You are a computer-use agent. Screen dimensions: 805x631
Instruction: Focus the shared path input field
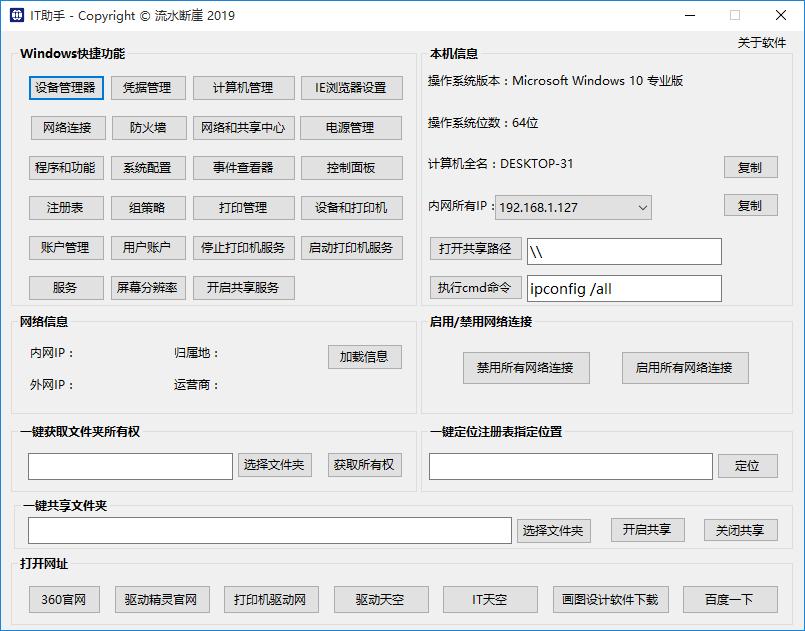point(624,252)
